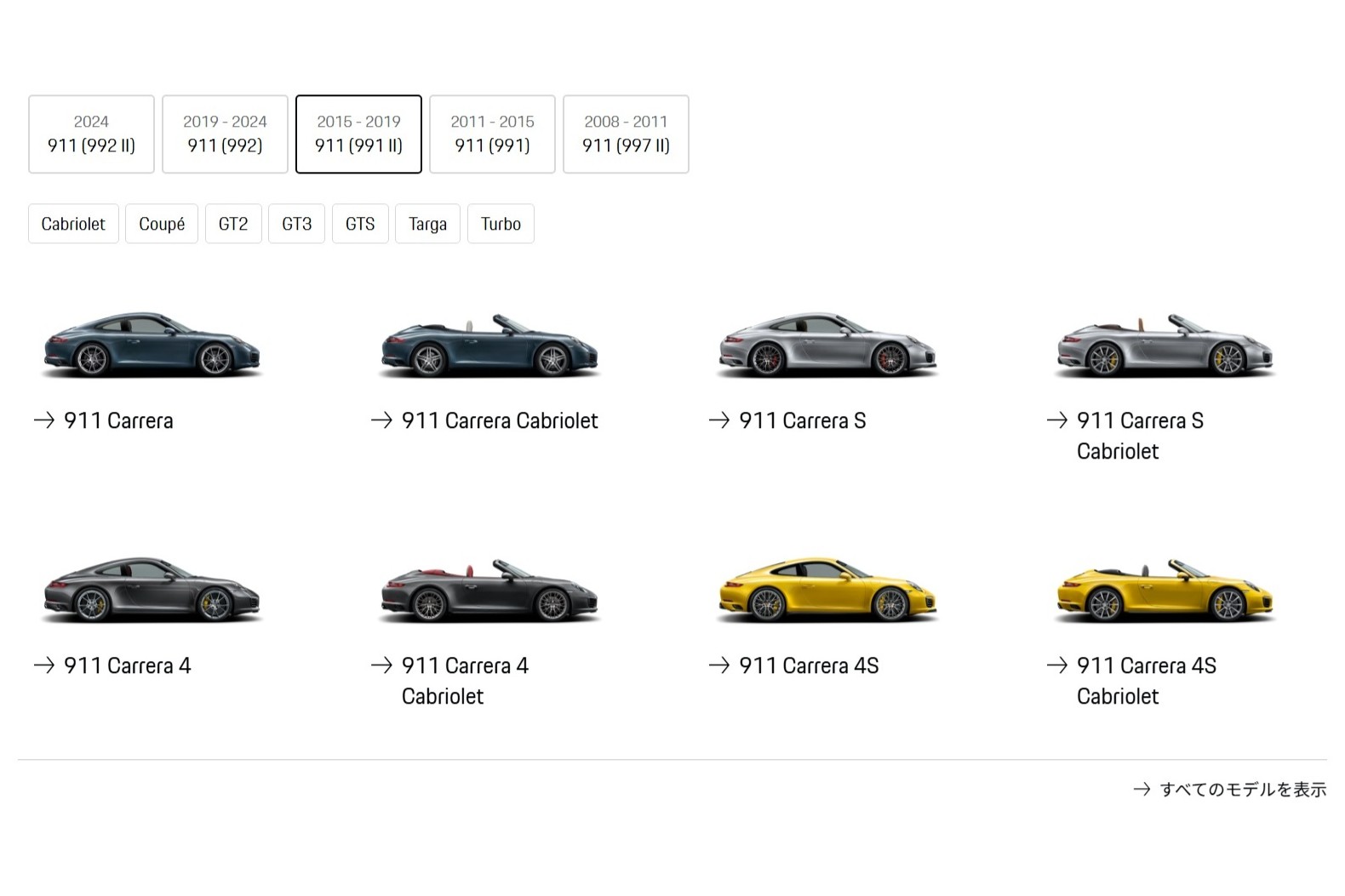
Task: Click the arrow icon beside 911 Carrera
Action: [44, 419]
